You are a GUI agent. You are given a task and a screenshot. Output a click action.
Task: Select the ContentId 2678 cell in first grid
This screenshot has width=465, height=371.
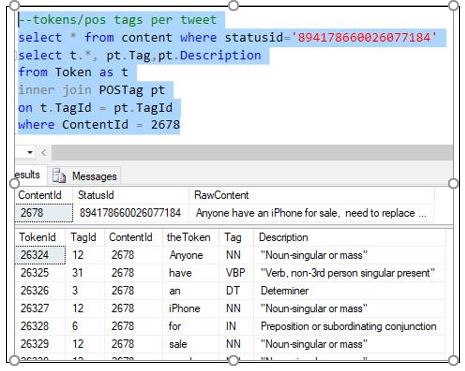(x=44, y=213)
